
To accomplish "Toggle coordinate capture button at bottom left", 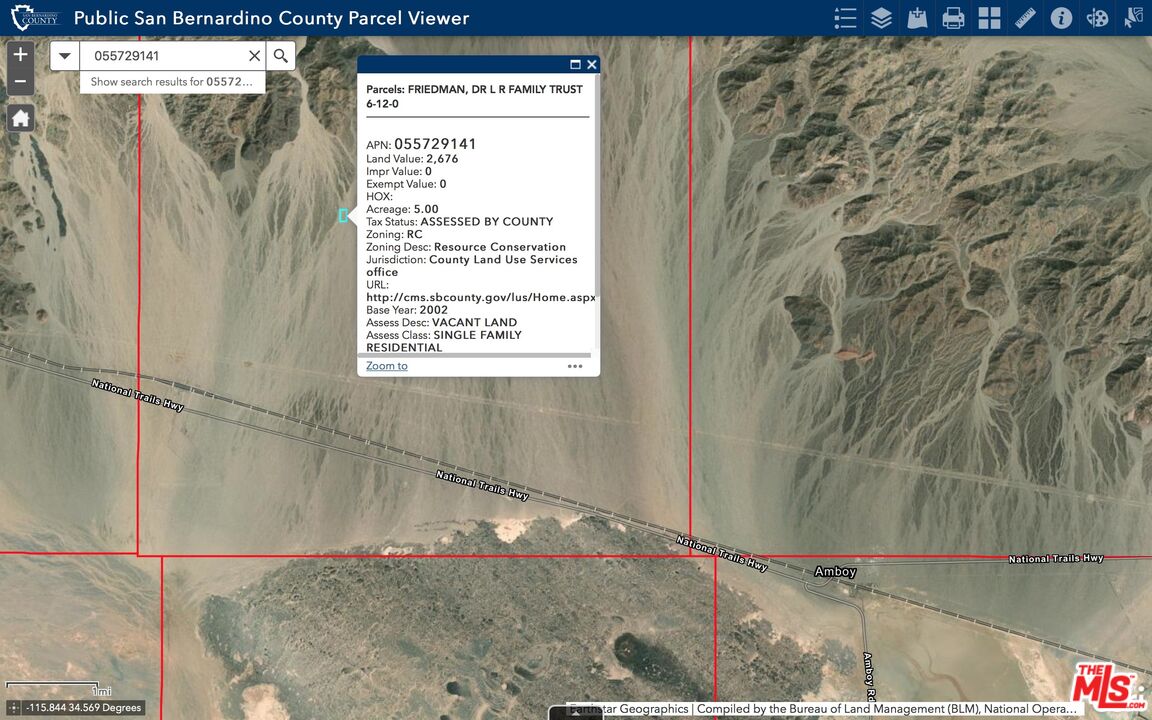I will (x=12, y=708).
